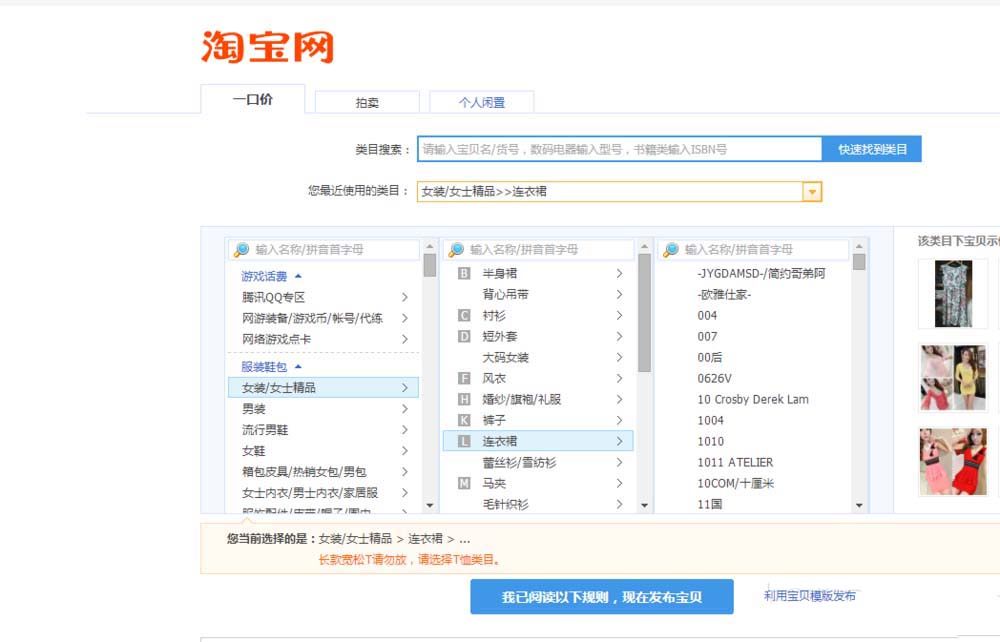
Task: Collapse the 游戏话费 group arrow
Action: point(298,276)
